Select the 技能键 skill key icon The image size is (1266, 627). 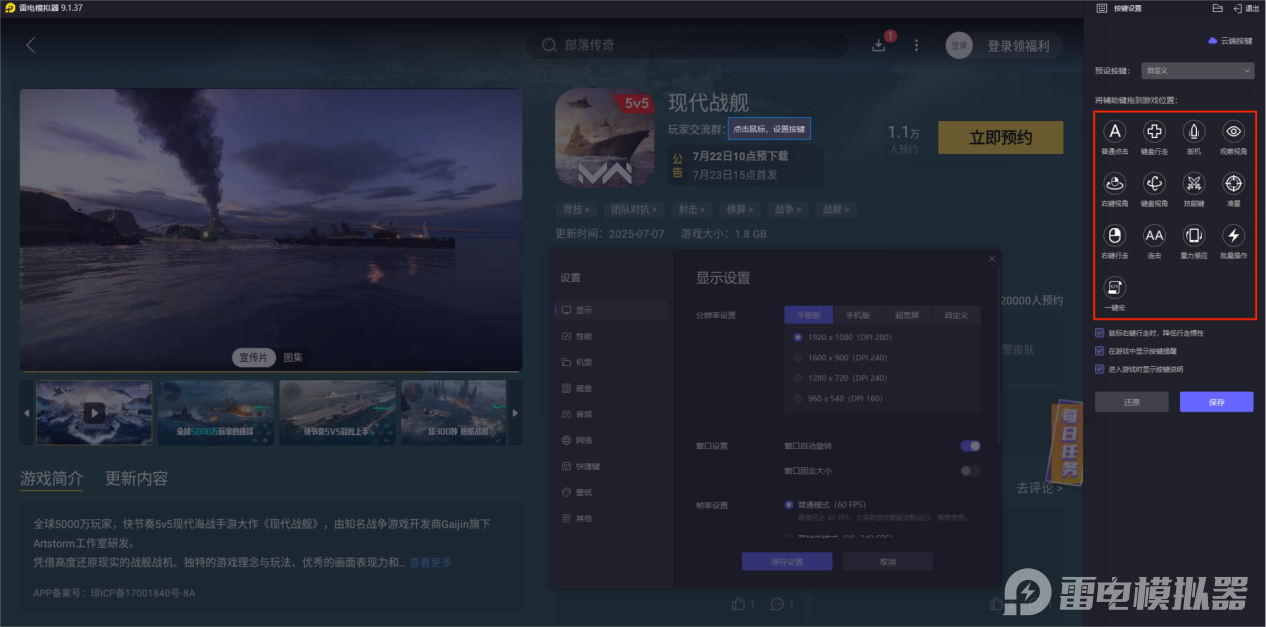tap(1193, 184)
